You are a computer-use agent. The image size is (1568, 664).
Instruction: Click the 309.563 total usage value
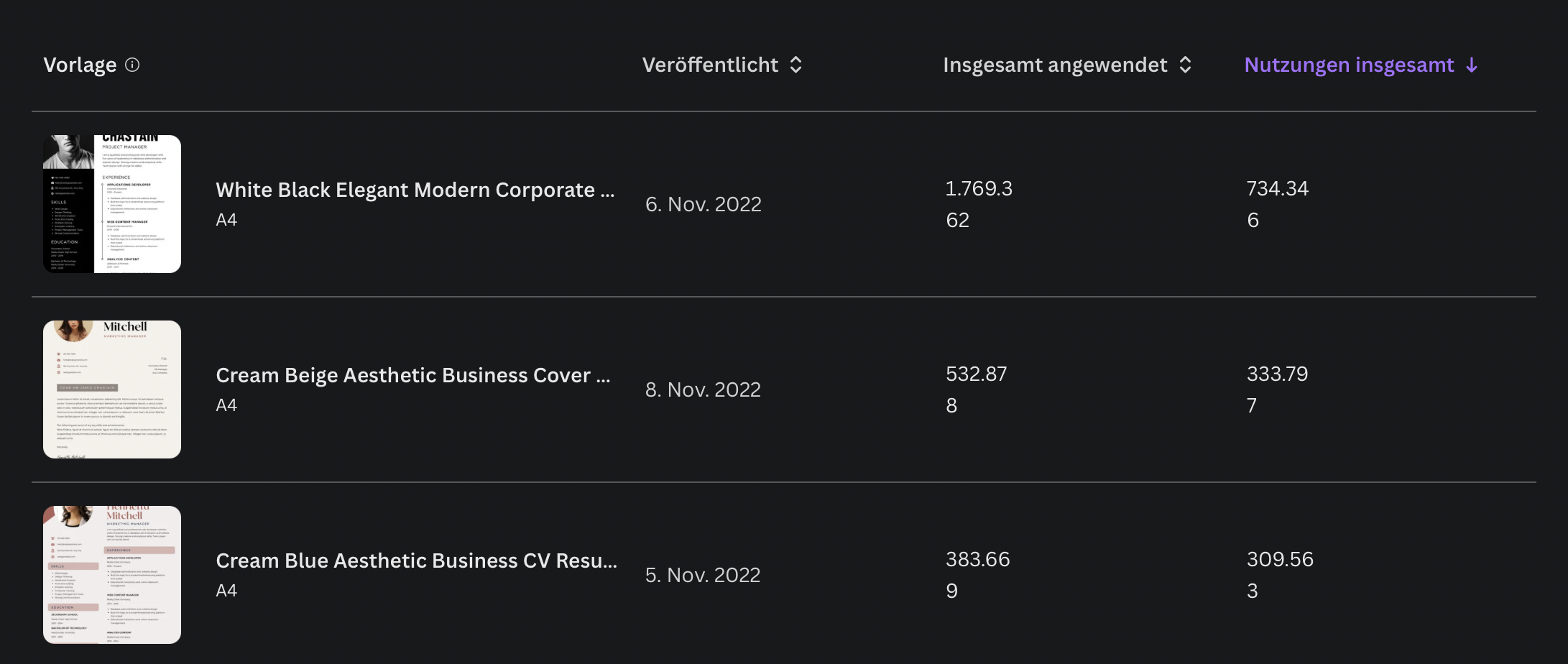click(1279, 574)
